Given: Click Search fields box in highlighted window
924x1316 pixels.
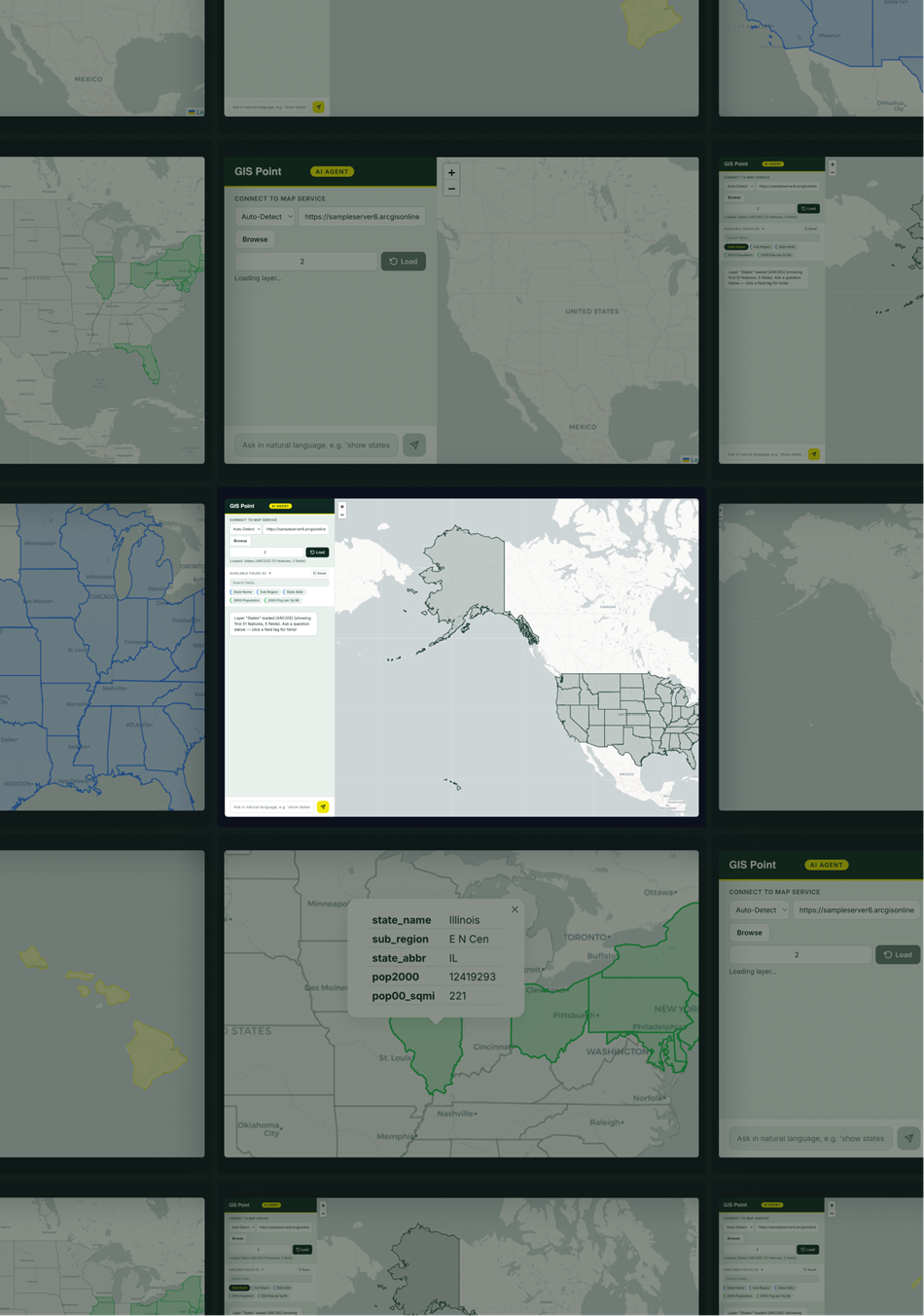Looking at the screenshot, I should 279,583.
